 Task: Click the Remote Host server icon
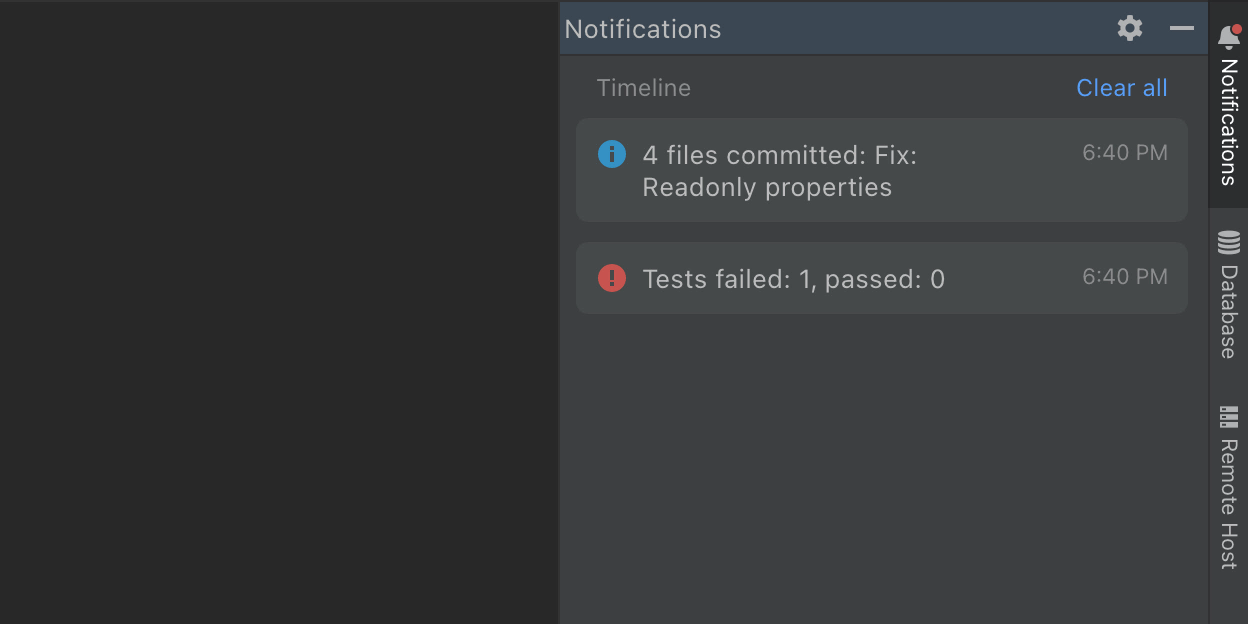(1229, 416)
